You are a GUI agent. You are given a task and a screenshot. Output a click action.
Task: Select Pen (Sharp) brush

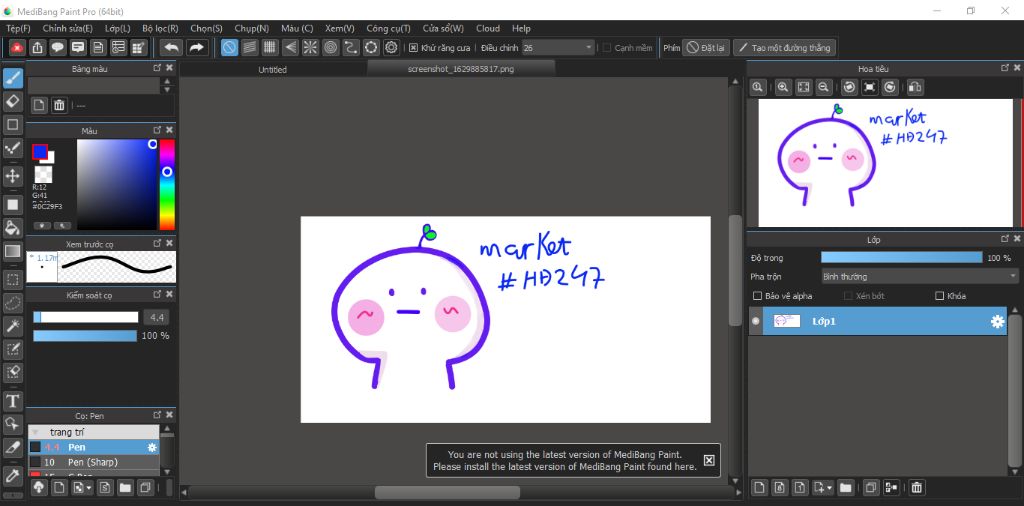point(93,462)
